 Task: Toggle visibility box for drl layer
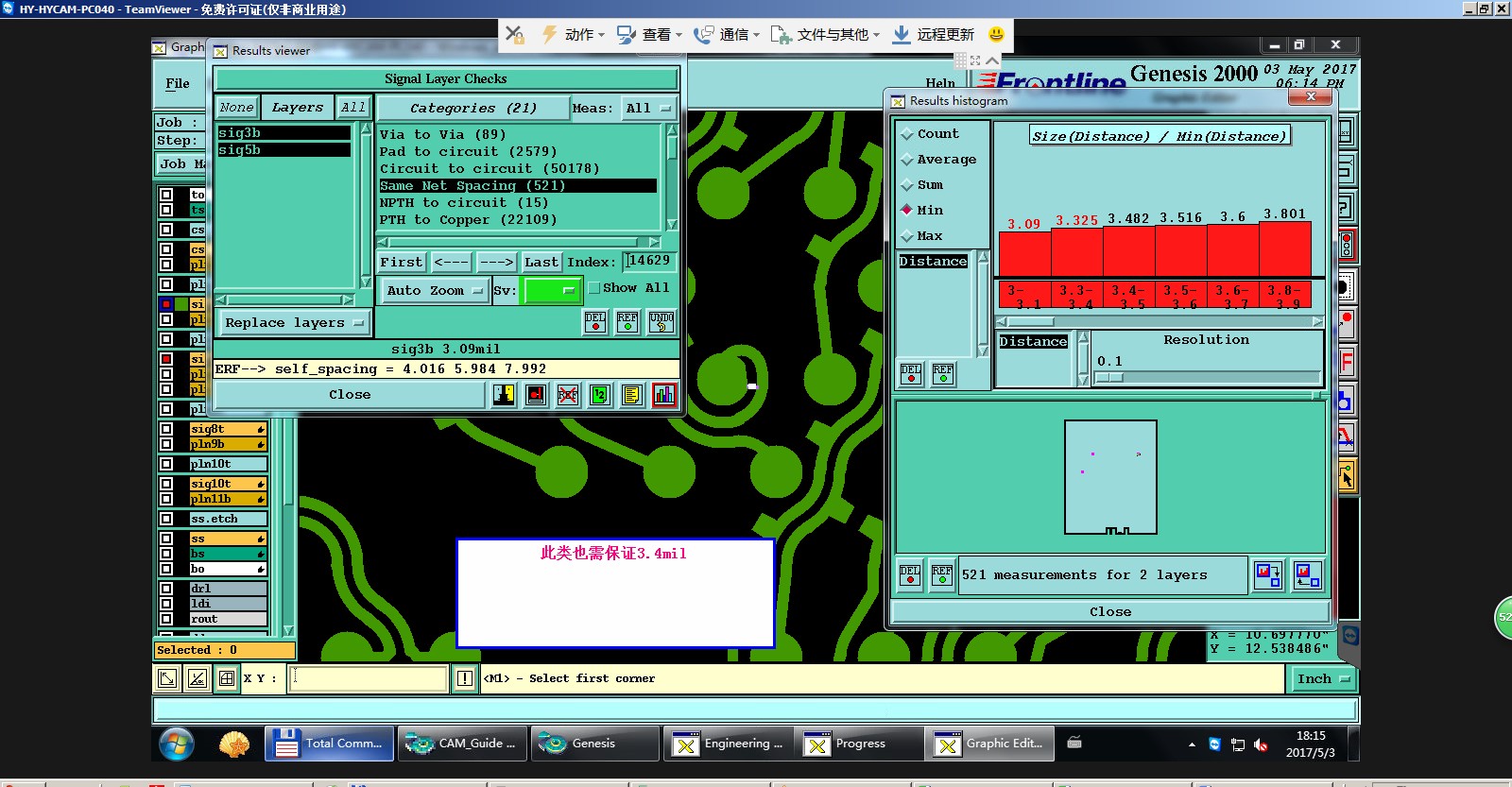tap(166, 589)
